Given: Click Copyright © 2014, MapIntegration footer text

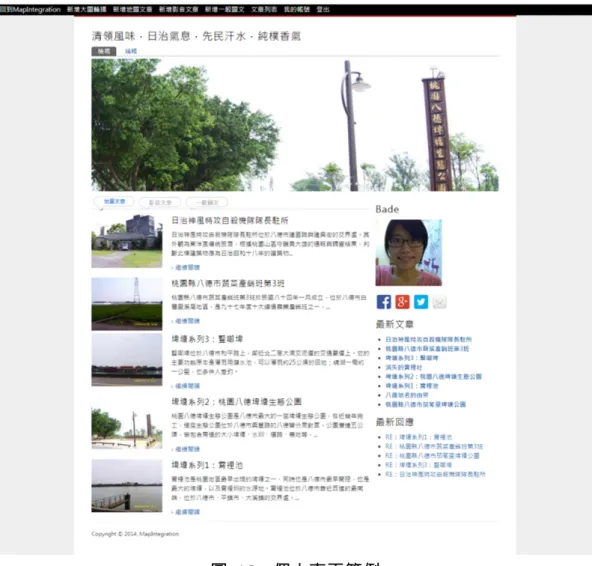Looking at the screenshot, I should (135, 534).
